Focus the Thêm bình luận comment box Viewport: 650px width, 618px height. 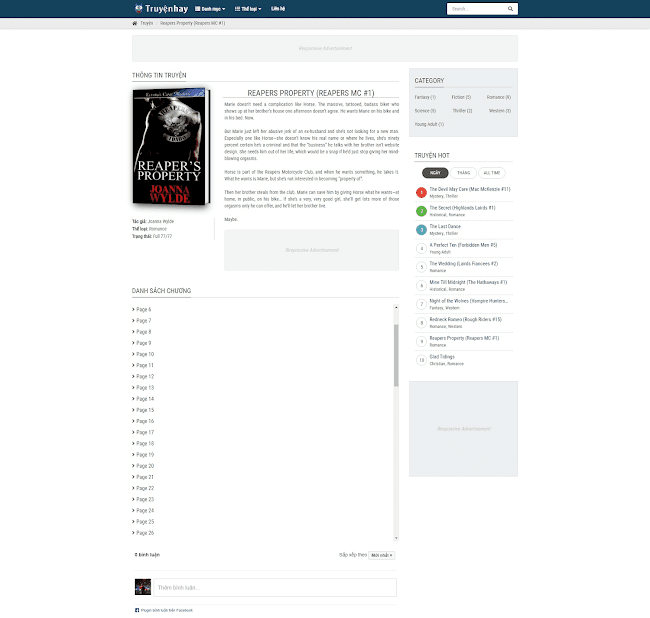(x=275, y=587)
